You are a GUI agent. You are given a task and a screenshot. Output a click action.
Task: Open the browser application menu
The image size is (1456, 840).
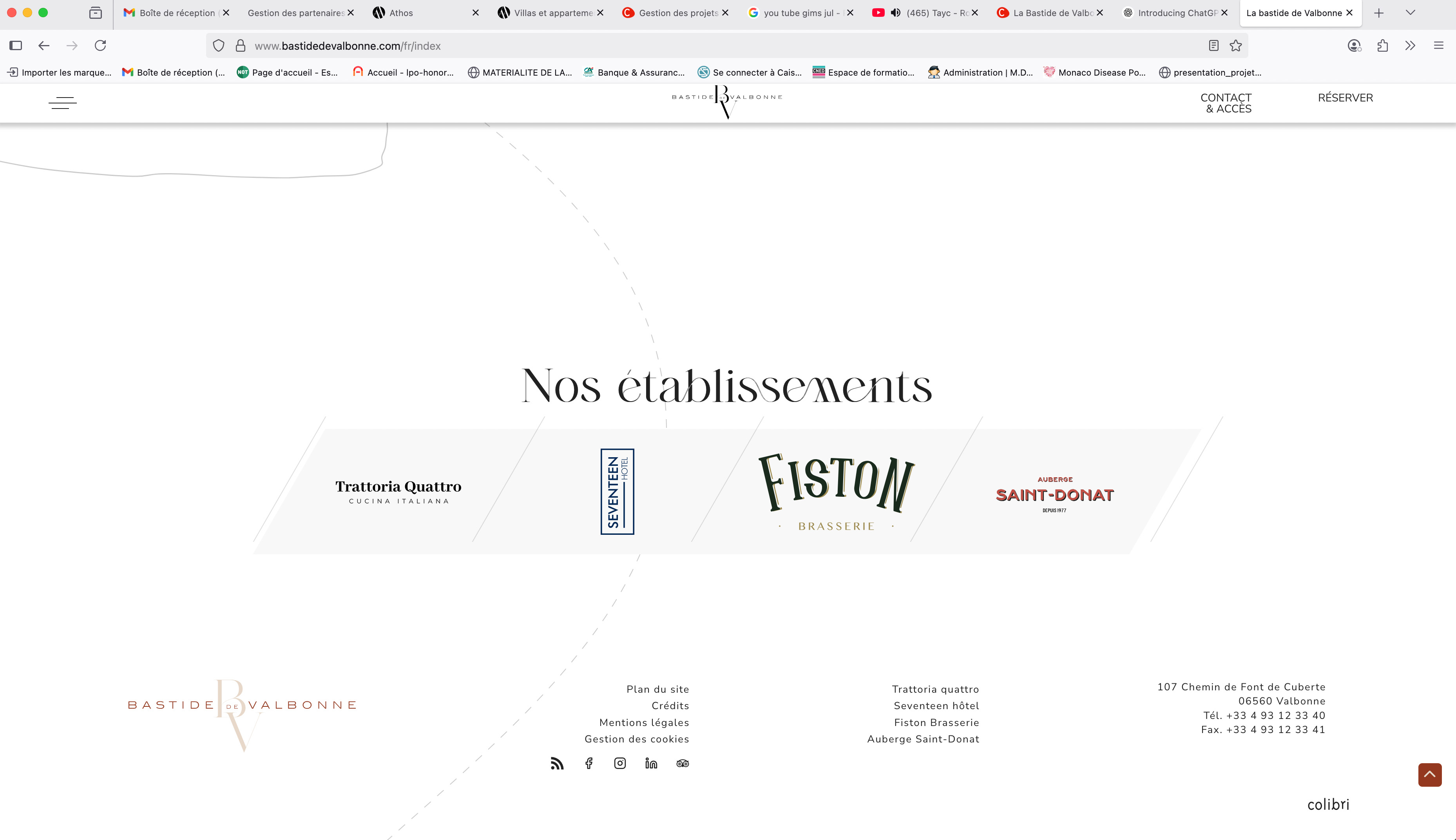coord(1439,45)
